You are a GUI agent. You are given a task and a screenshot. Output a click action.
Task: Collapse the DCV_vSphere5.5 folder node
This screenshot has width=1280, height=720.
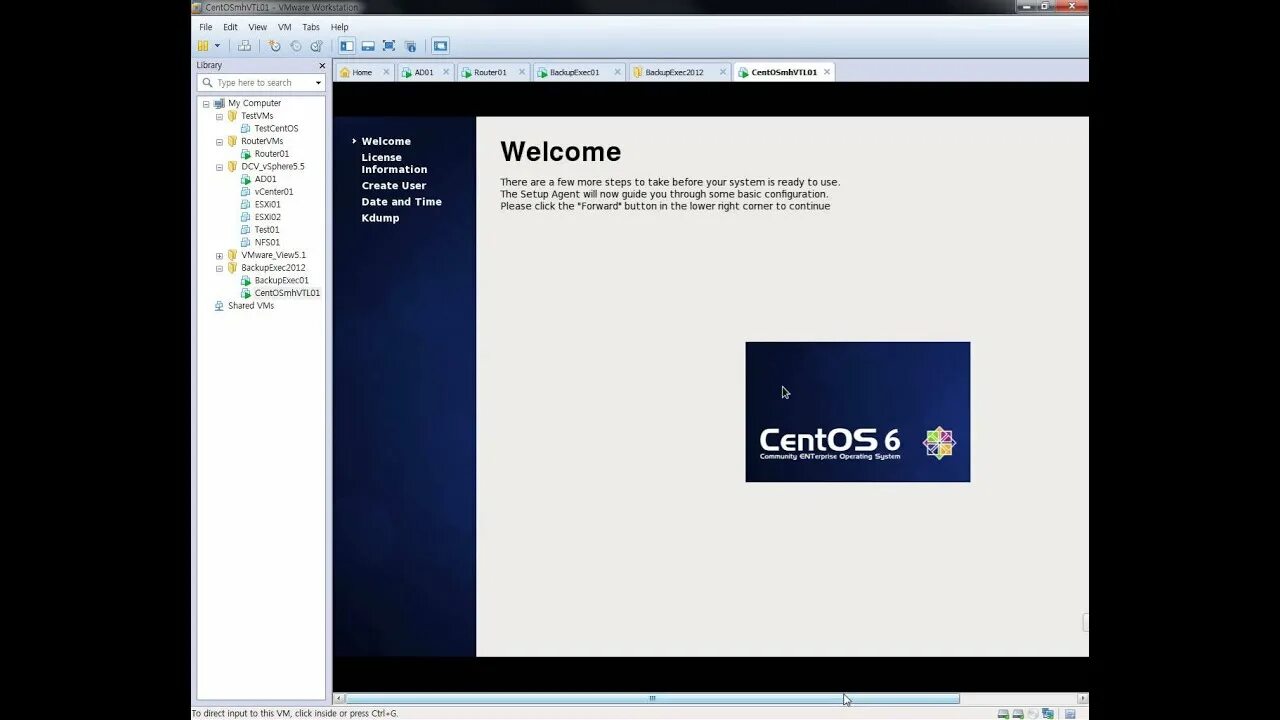[x=219, y=168]
